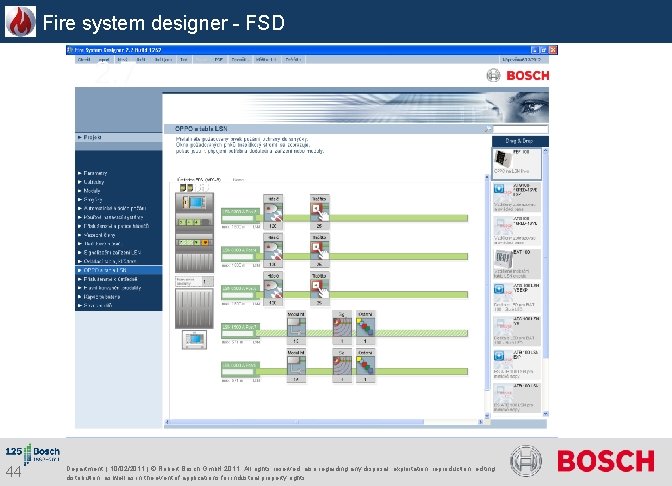Select the second item in the Drag & Drop list

tap(517, 197)
